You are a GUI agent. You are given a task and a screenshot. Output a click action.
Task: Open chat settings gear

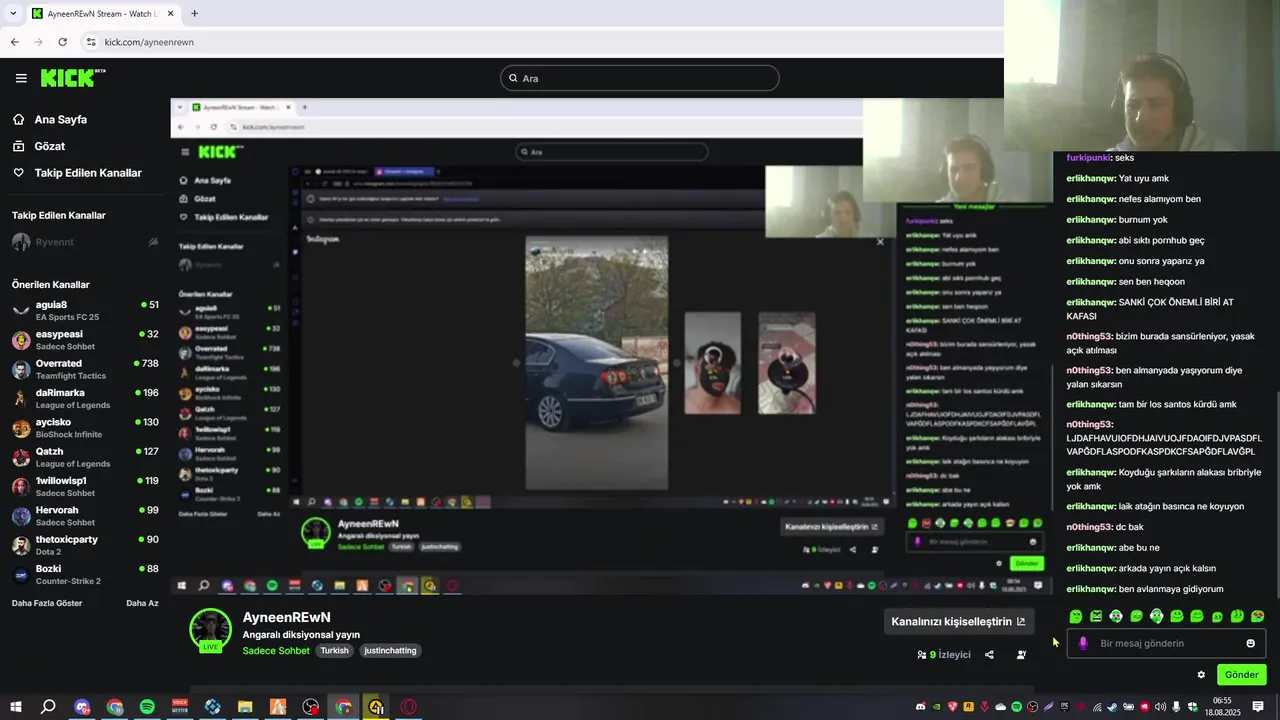[1201, 675]
